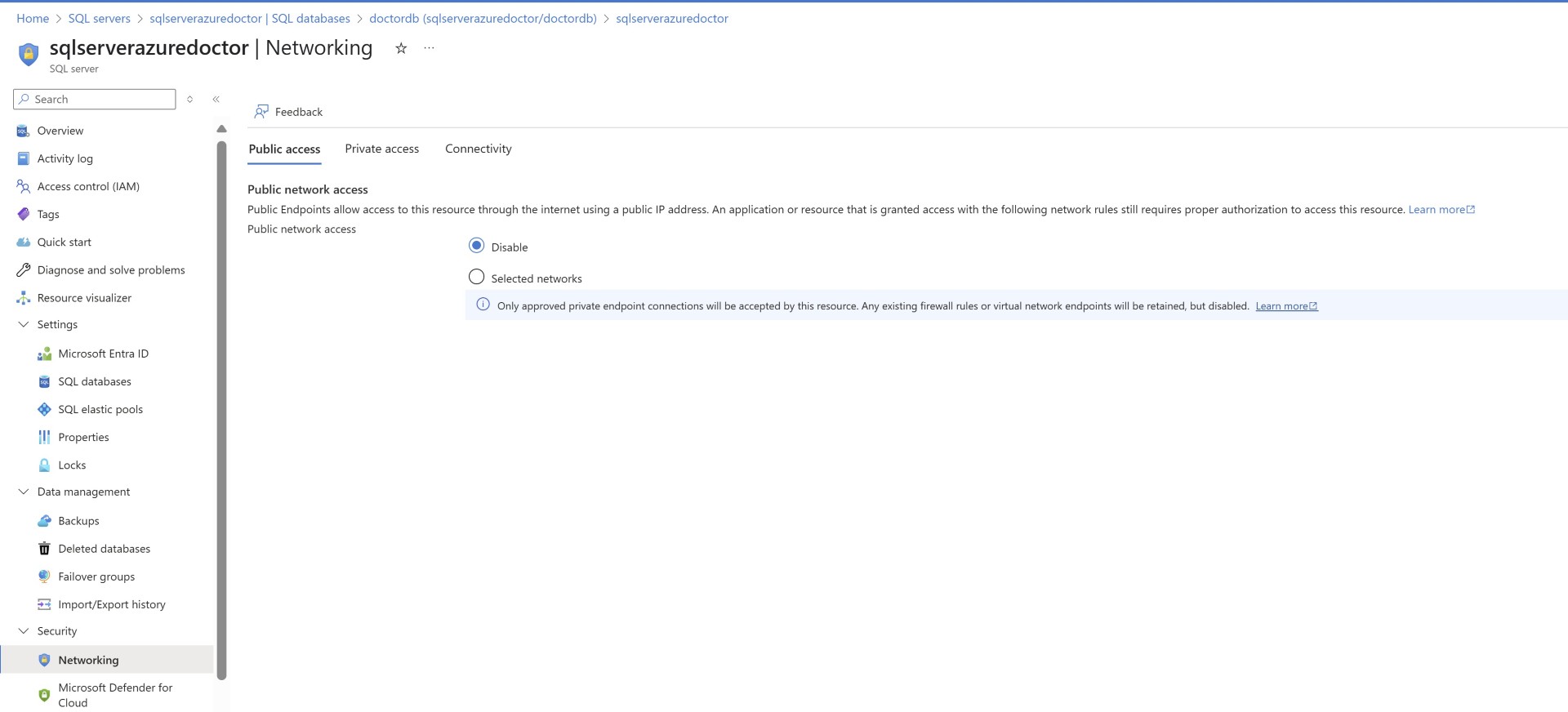This screenshot has height=712, width=1568.
Task: Open Microsoft Defender for Cloud icon
Action: point(44,695)
